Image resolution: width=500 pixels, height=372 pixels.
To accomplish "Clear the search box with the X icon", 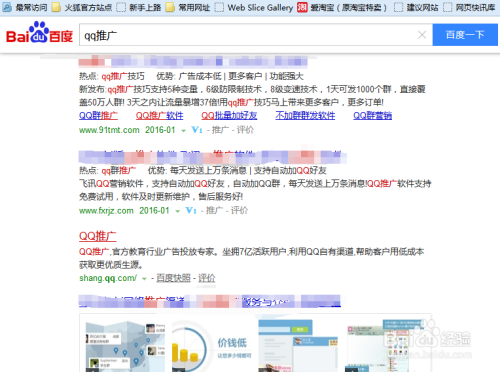I will click(422, 35).
